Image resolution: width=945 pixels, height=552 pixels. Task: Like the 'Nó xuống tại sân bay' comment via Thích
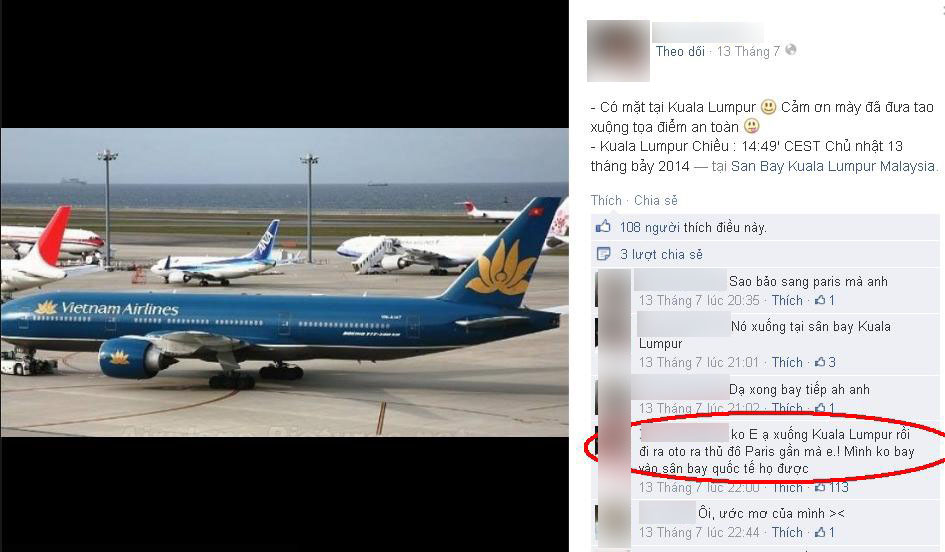click(x=787, y=362)
